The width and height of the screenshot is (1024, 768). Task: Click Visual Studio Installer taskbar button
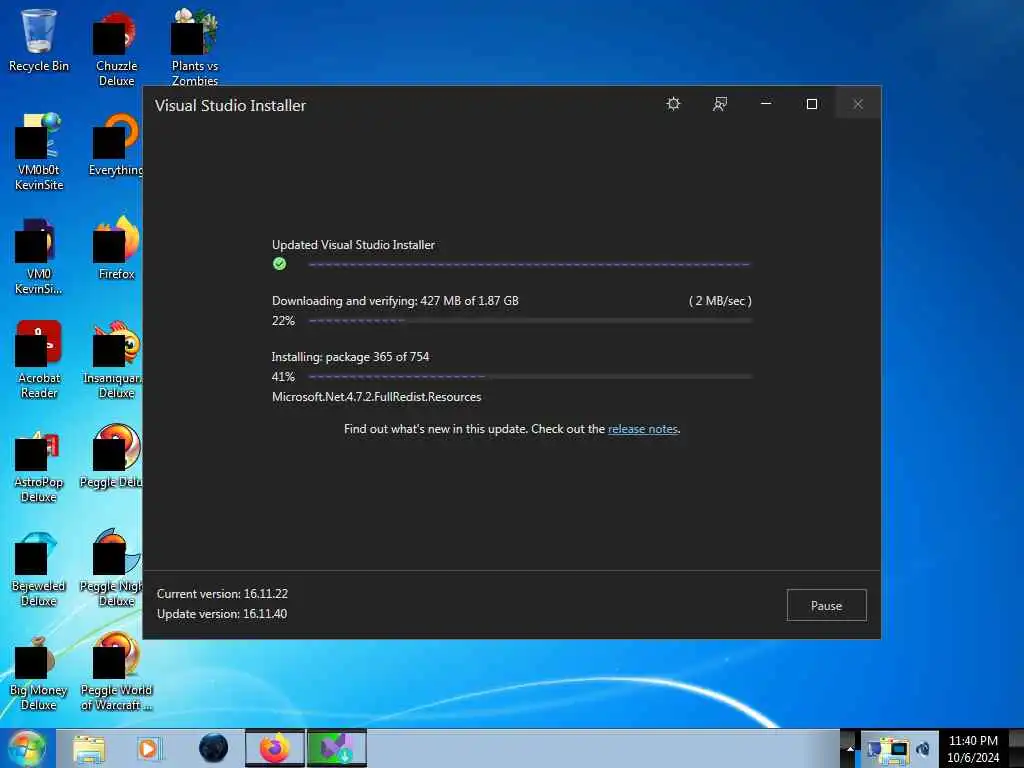point(337,748)
